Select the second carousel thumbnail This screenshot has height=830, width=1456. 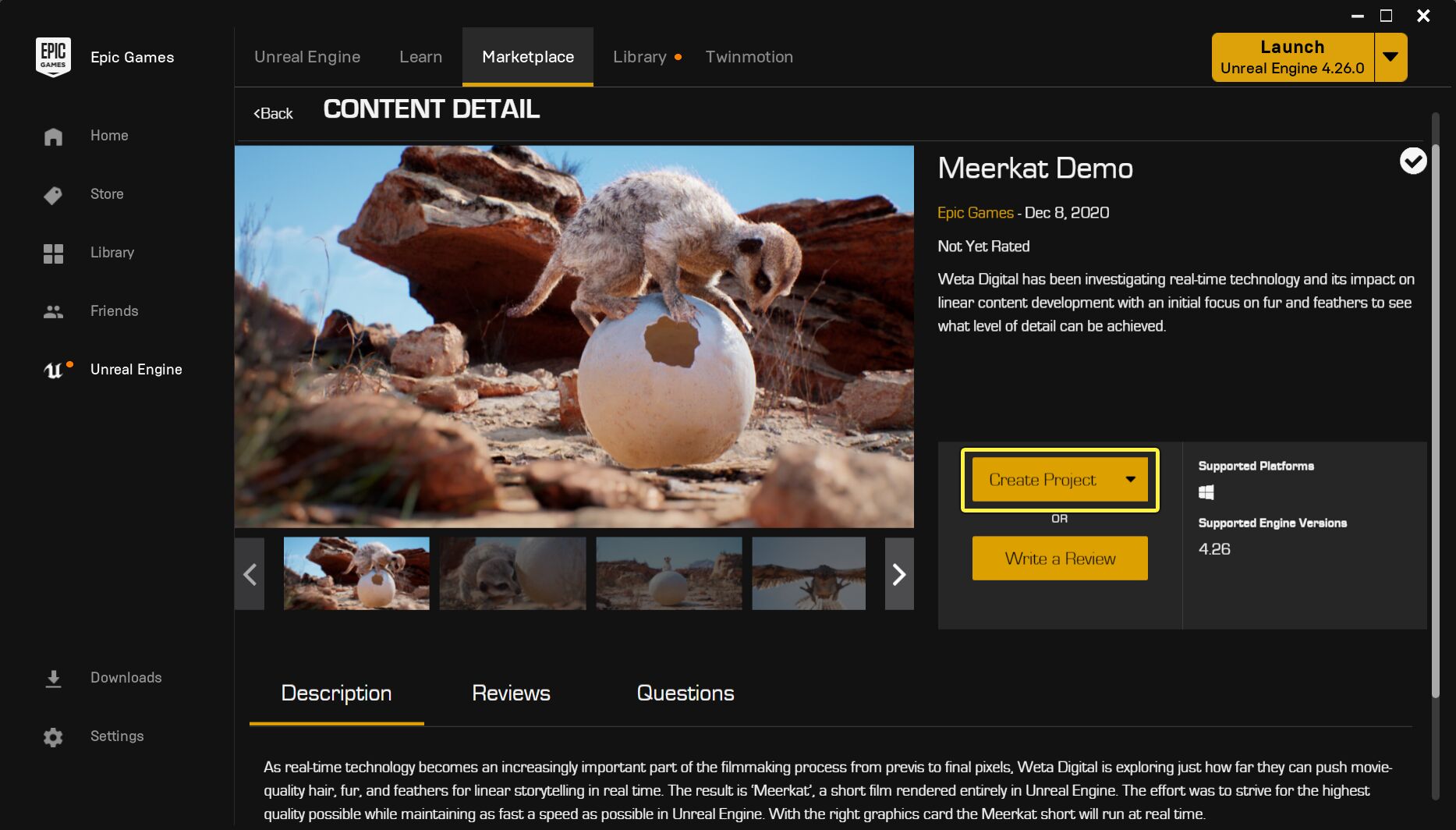click(x=512, y=573)
